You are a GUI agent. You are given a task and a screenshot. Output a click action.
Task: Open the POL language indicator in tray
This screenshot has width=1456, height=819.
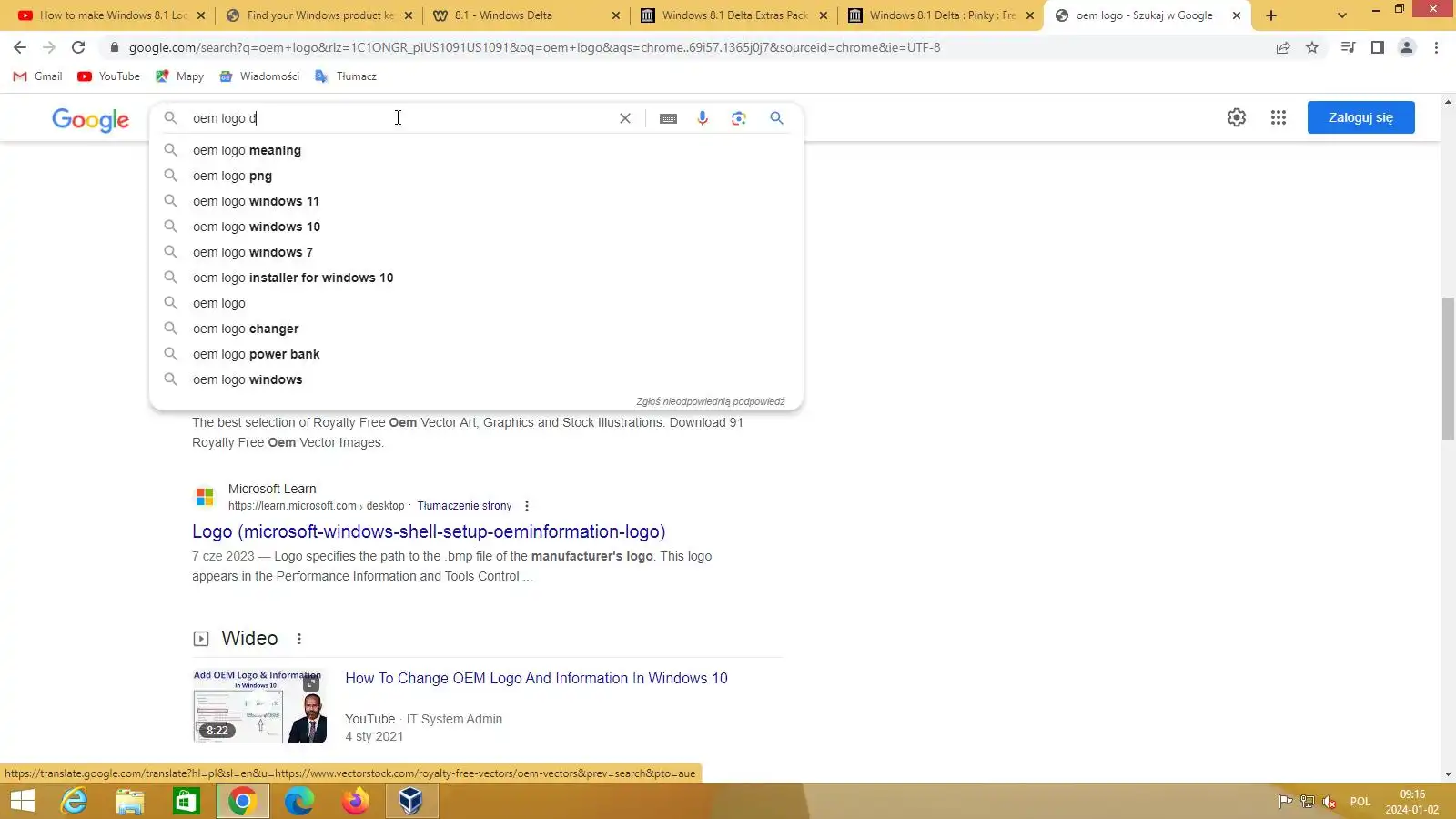[1360, 802]
